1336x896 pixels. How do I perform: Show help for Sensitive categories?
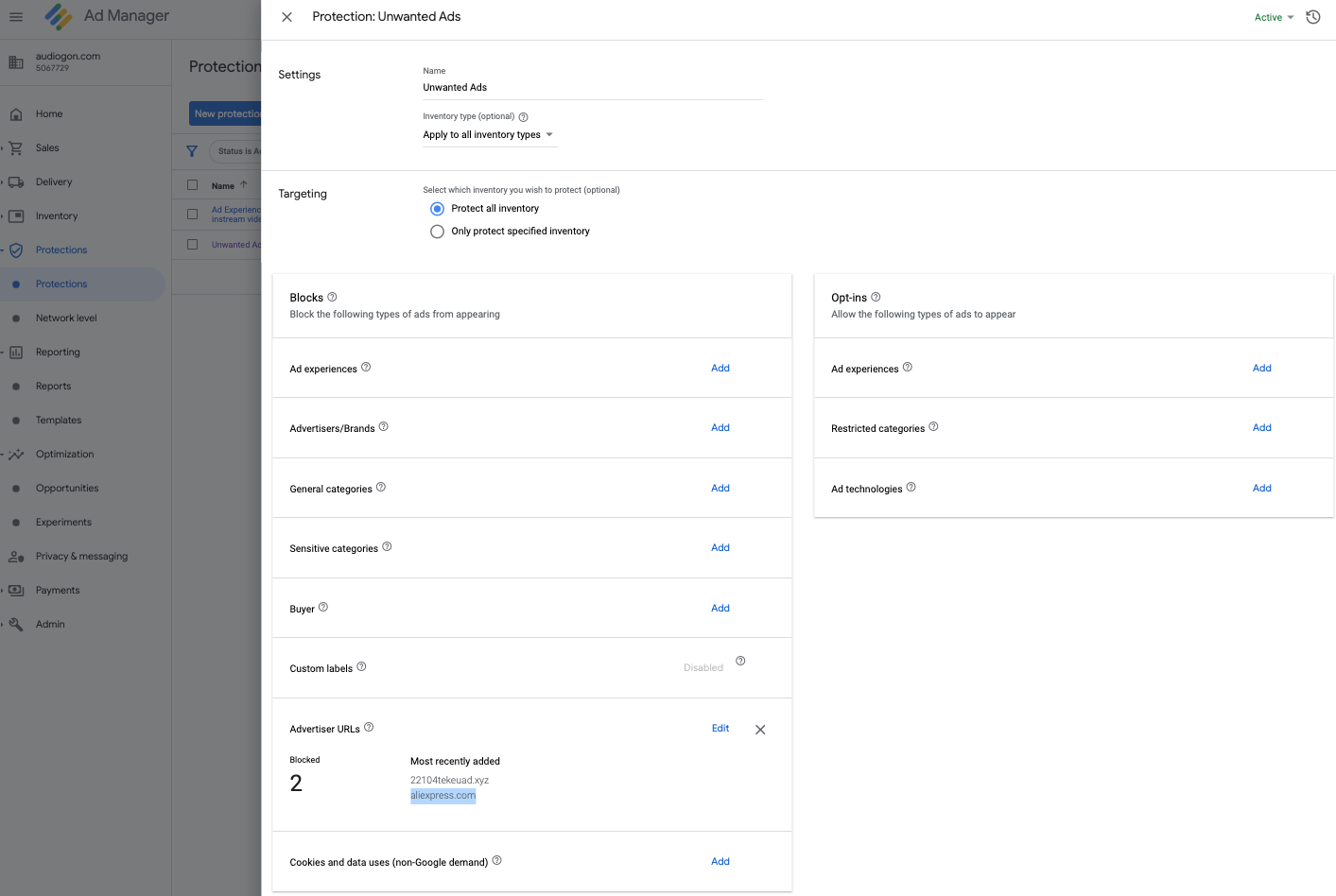pyautogui.click(x=387, y=546)
